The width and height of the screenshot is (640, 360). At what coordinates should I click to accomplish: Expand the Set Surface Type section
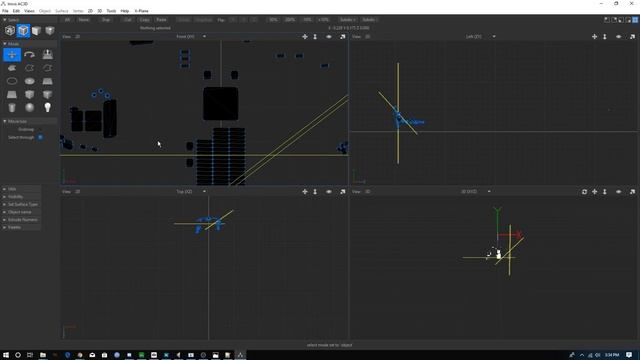pyautogui.click(x=4, y=204)
